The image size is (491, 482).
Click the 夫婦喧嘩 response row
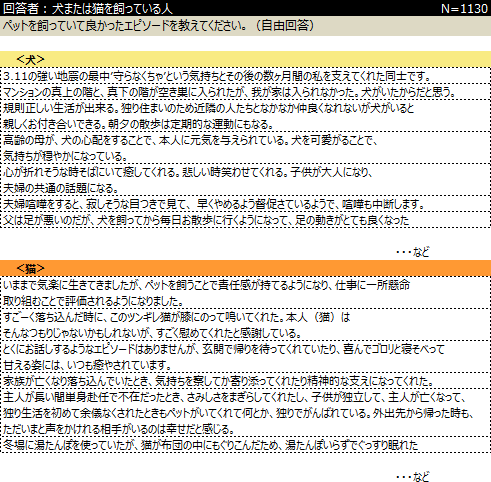pos(245,204)
